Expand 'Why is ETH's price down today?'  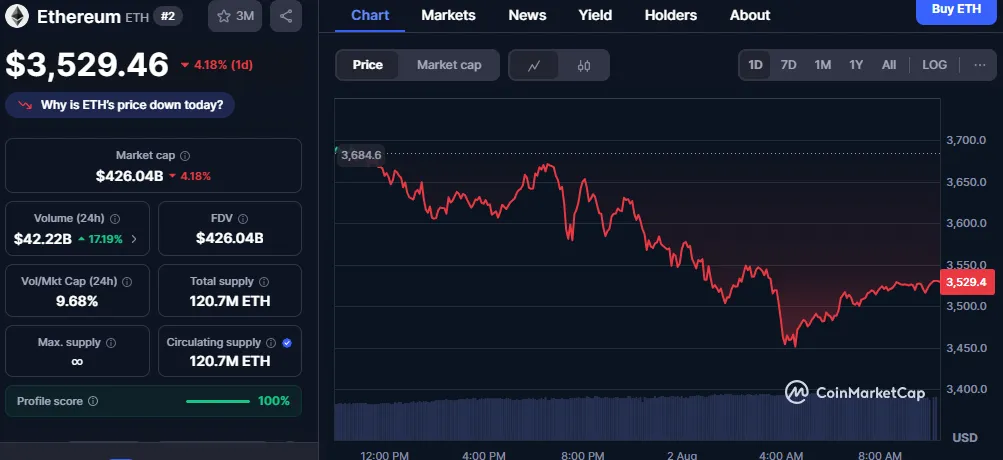[x=120, y=104]
